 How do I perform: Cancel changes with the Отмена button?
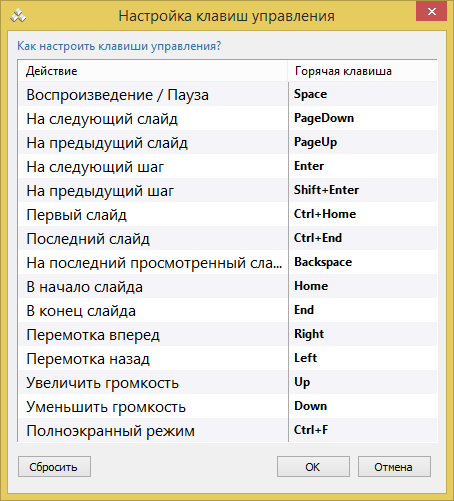394,467
